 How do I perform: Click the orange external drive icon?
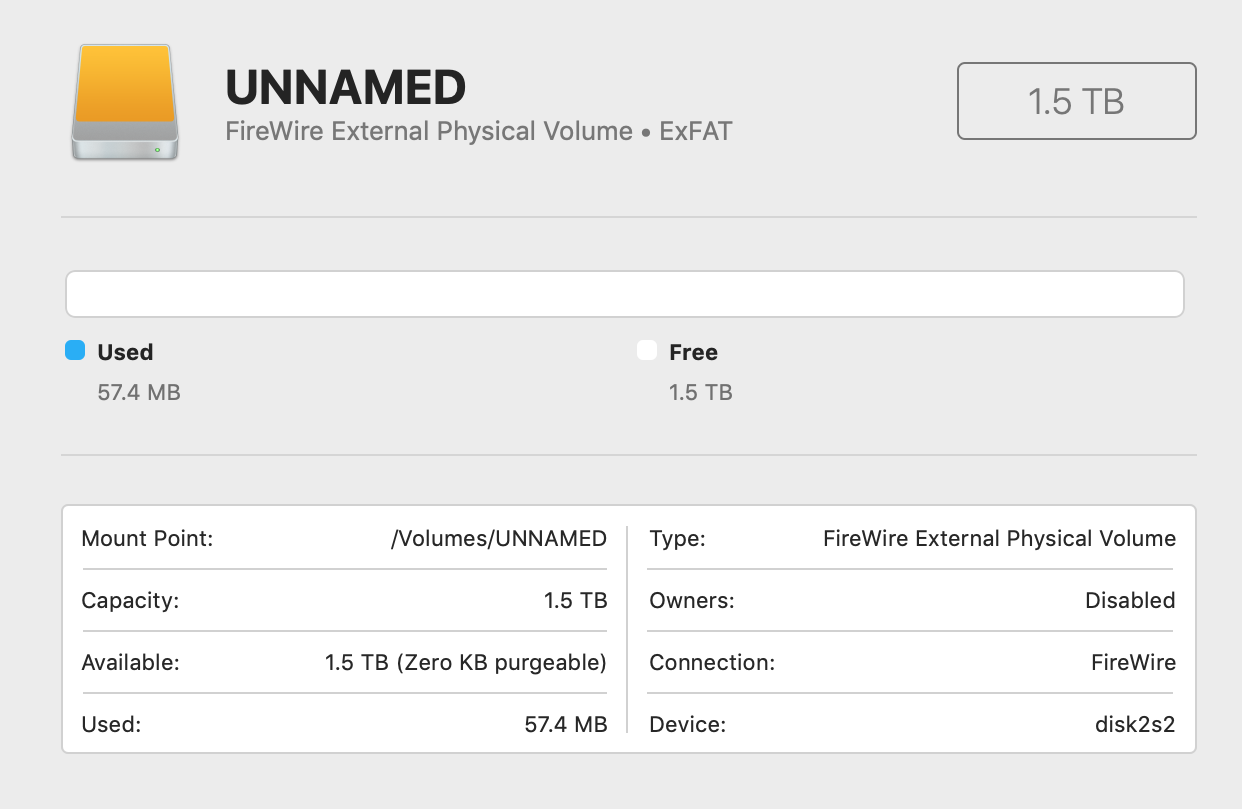point(125,101)
